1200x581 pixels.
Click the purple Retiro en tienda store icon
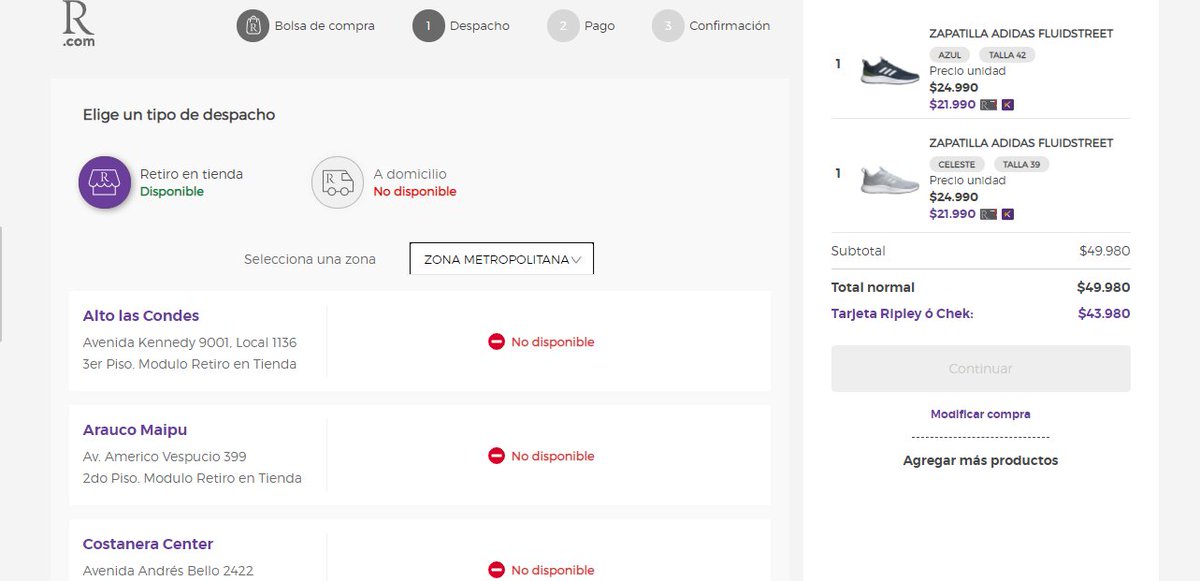pyautogui.click(x=104, y=182)
